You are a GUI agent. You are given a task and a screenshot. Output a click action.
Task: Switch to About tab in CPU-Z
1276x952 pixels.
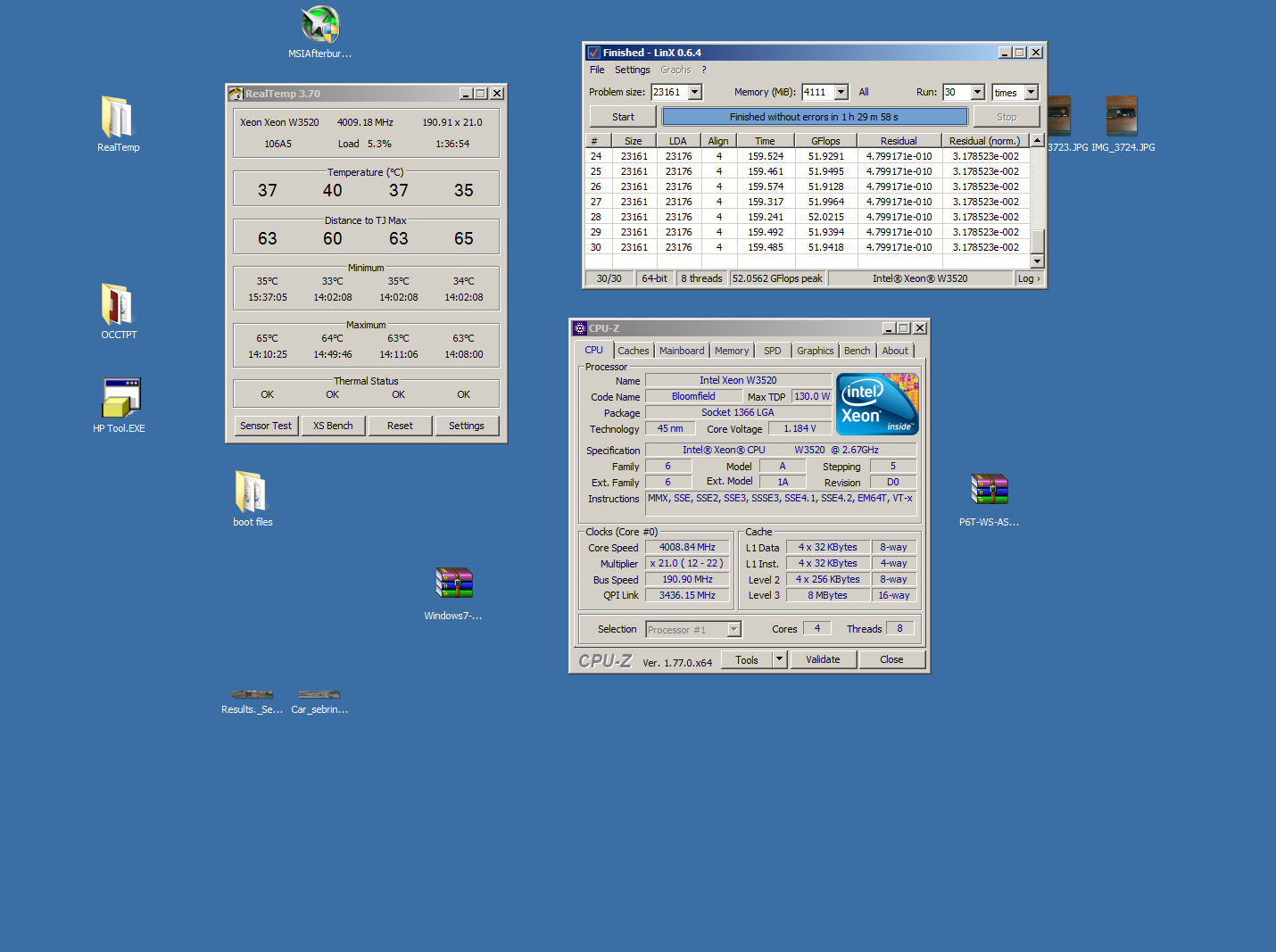click(x=895, y=351)
